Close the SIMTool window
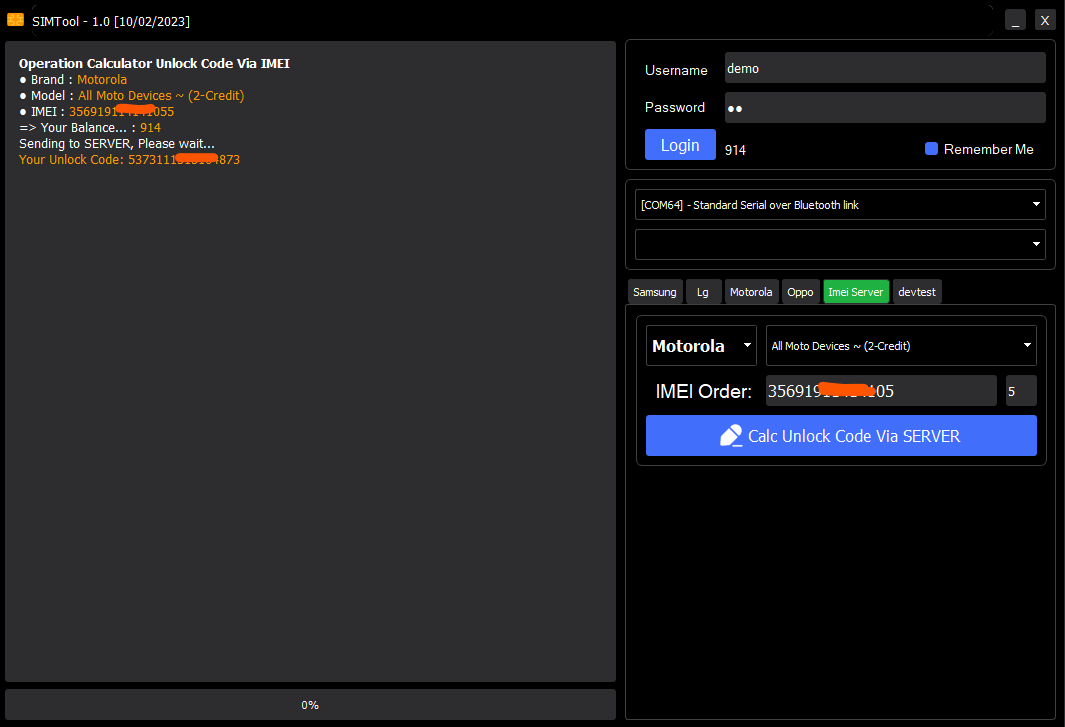This screenshot has height=727, width=1065. click(x=1045, y=20)
